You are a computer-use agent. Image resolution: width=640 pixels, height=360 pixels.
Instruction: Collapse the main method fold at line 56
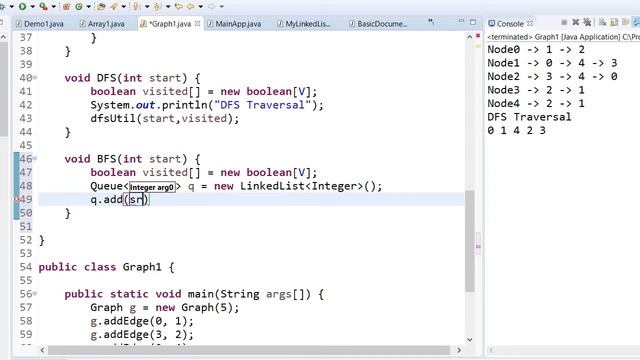35,293
